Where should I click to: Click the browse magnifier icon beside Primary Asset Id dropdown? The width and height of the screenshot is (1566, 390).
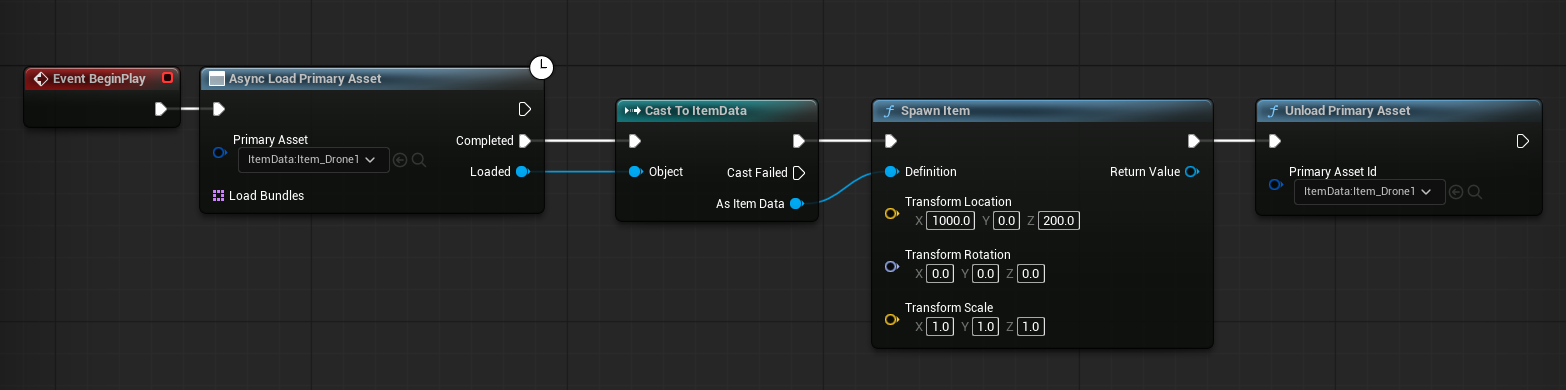click(1475, 192)
